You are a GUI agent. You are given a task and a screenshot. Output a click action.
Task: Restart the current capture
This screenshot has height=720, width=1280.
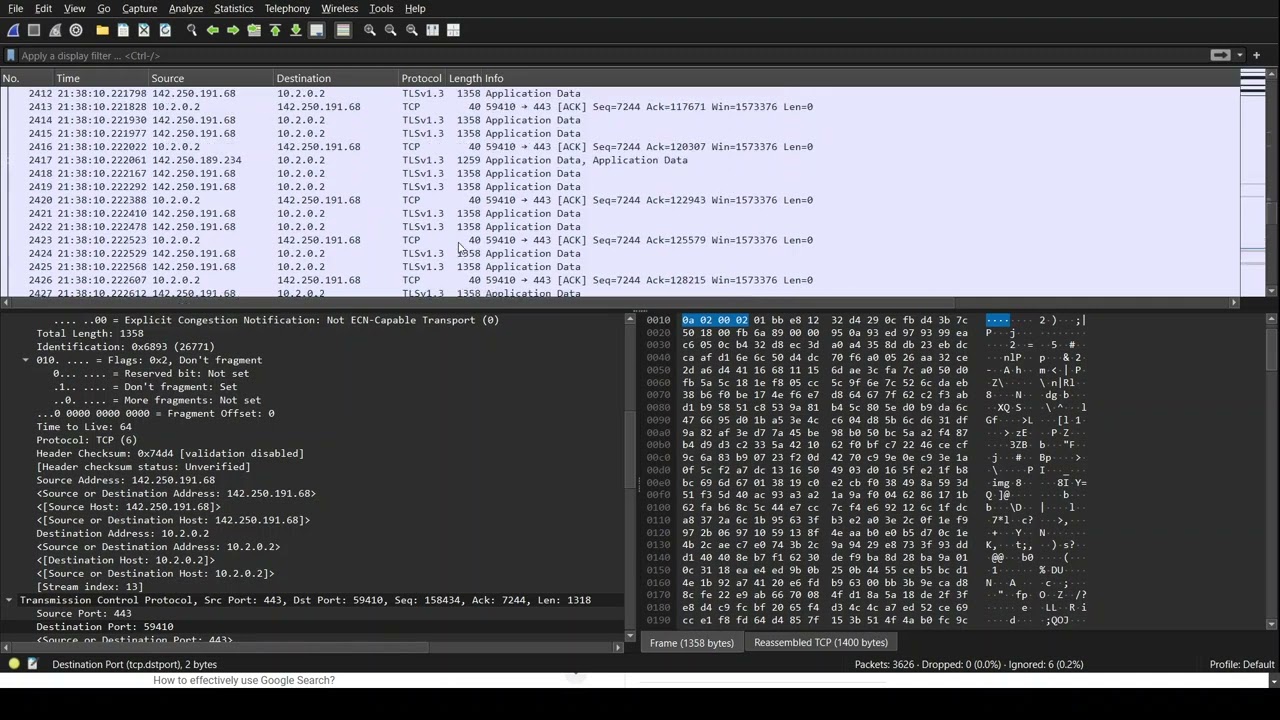pyautogui.click(x=55, y=30)
